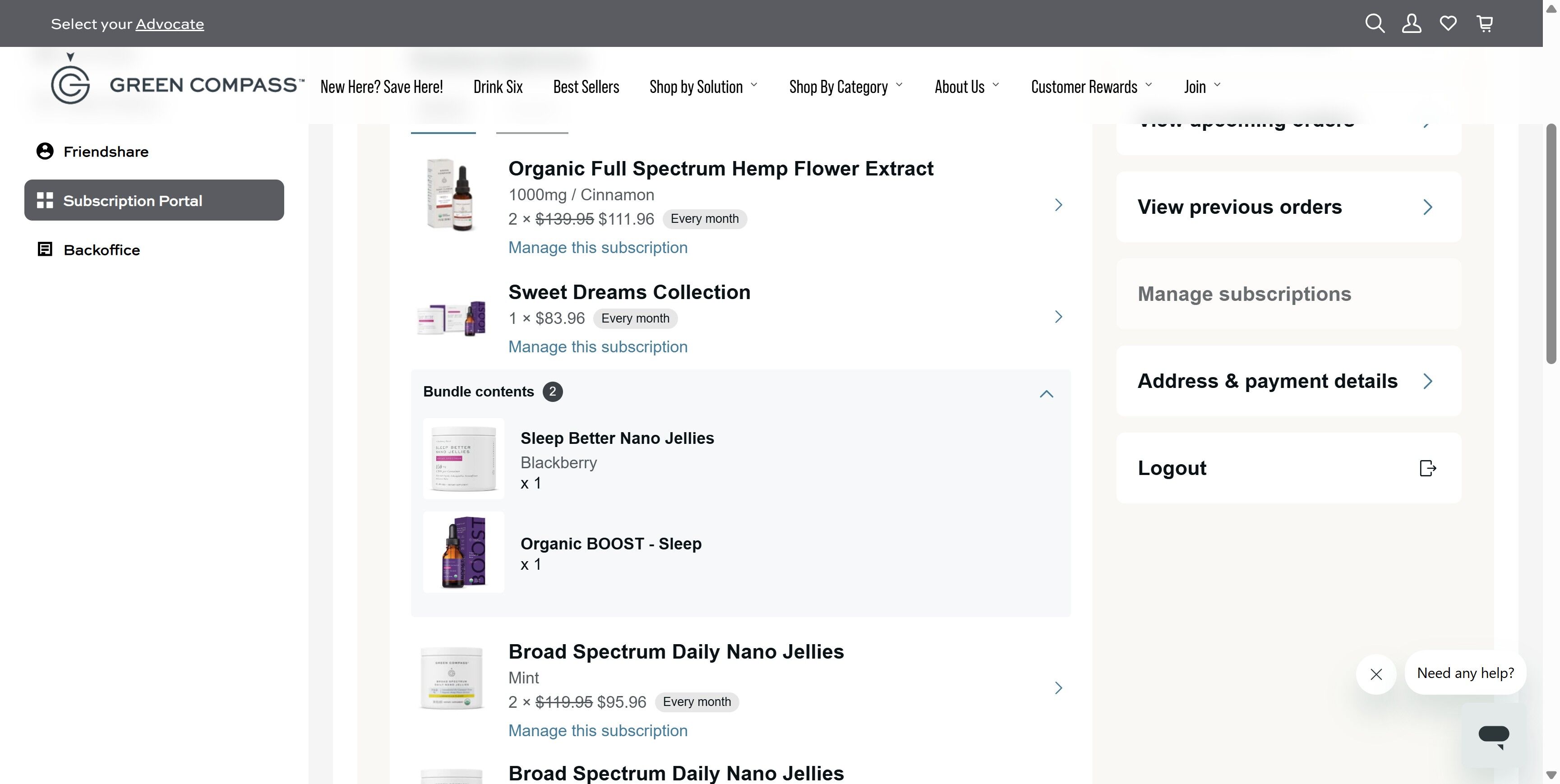Click the 'Need any help?' chat message
Image resolution: width=1560 pixels, height=784 pixels.
coord(1466,673)
